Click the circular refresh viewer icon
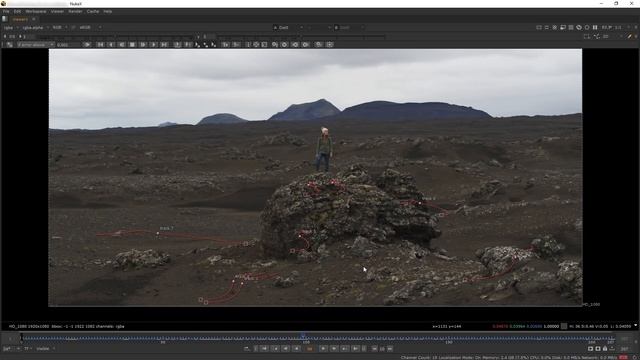 tap(587, 27)
